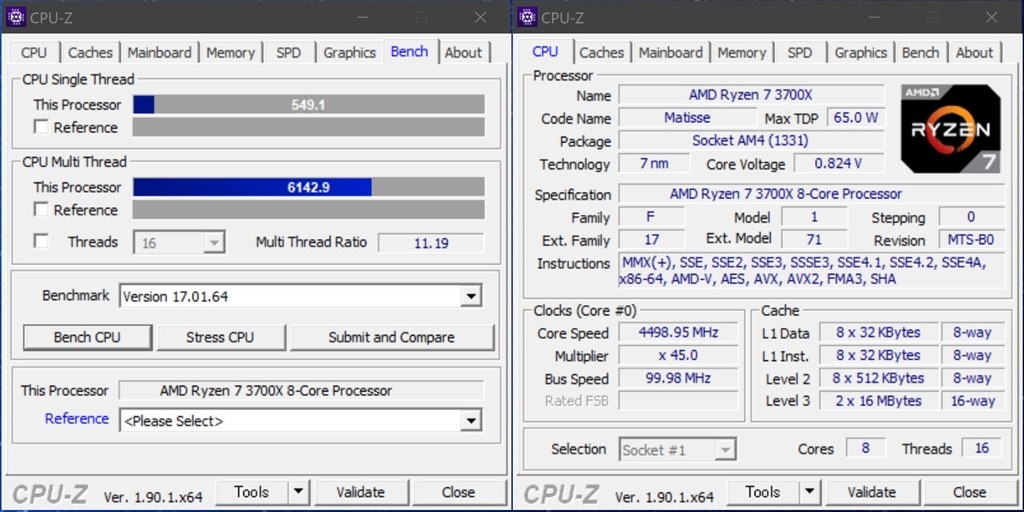This screenshot has width=1024, height=512.
Task: Click Submit and Compare button
Action: click(391, 338)
